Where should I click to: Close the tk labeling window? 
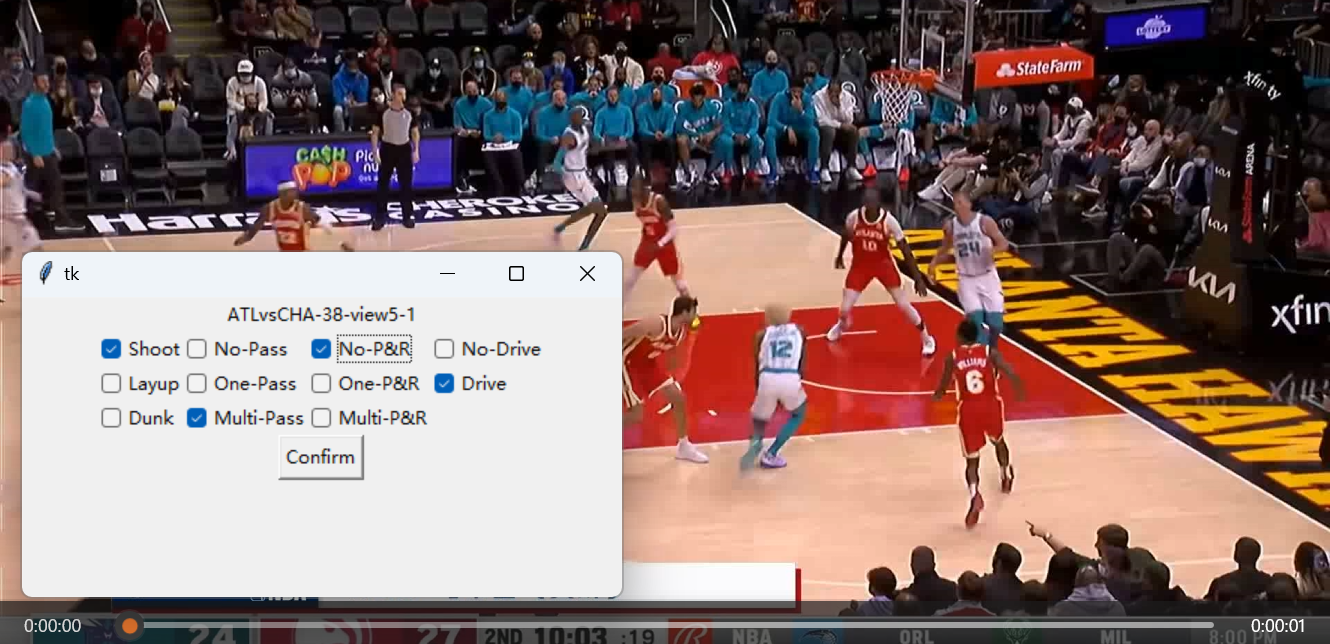coord(587,274)
